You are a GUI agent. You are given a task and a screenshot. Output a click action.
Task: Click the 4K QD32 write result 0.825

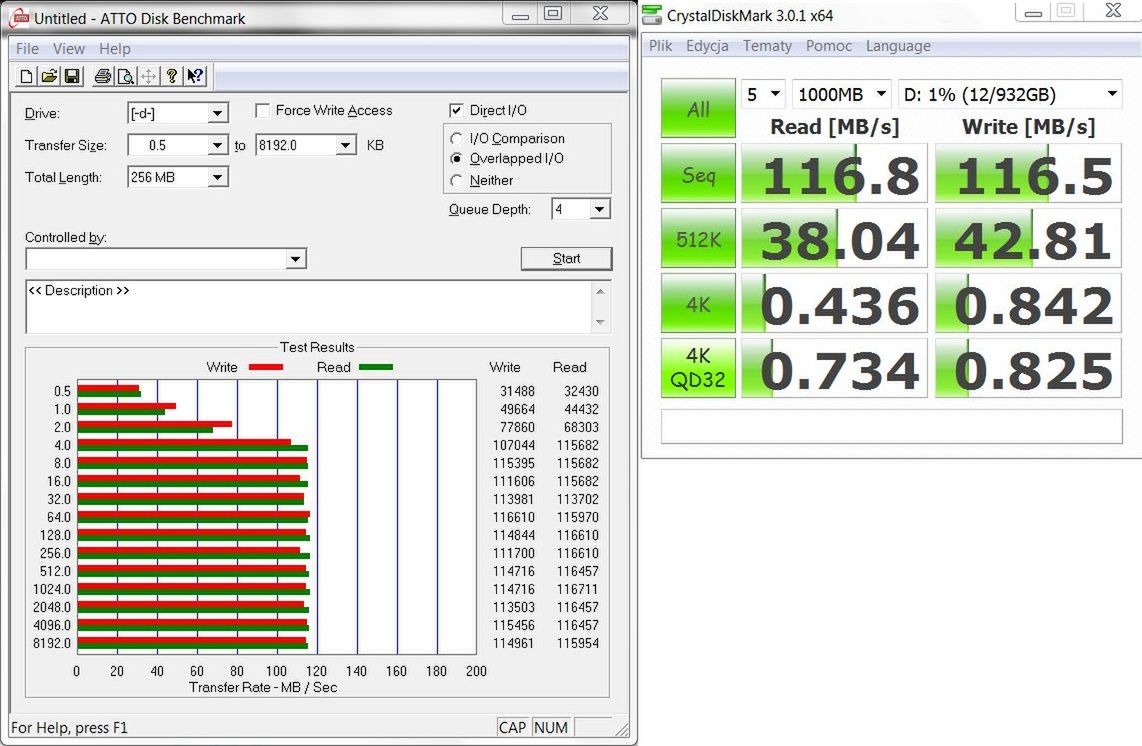point(1028,368)
